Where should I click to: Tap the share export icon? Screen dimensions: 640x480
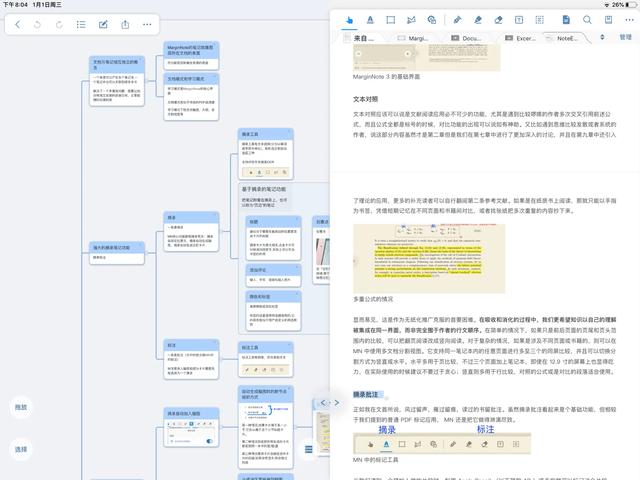[x=125, y=24]
